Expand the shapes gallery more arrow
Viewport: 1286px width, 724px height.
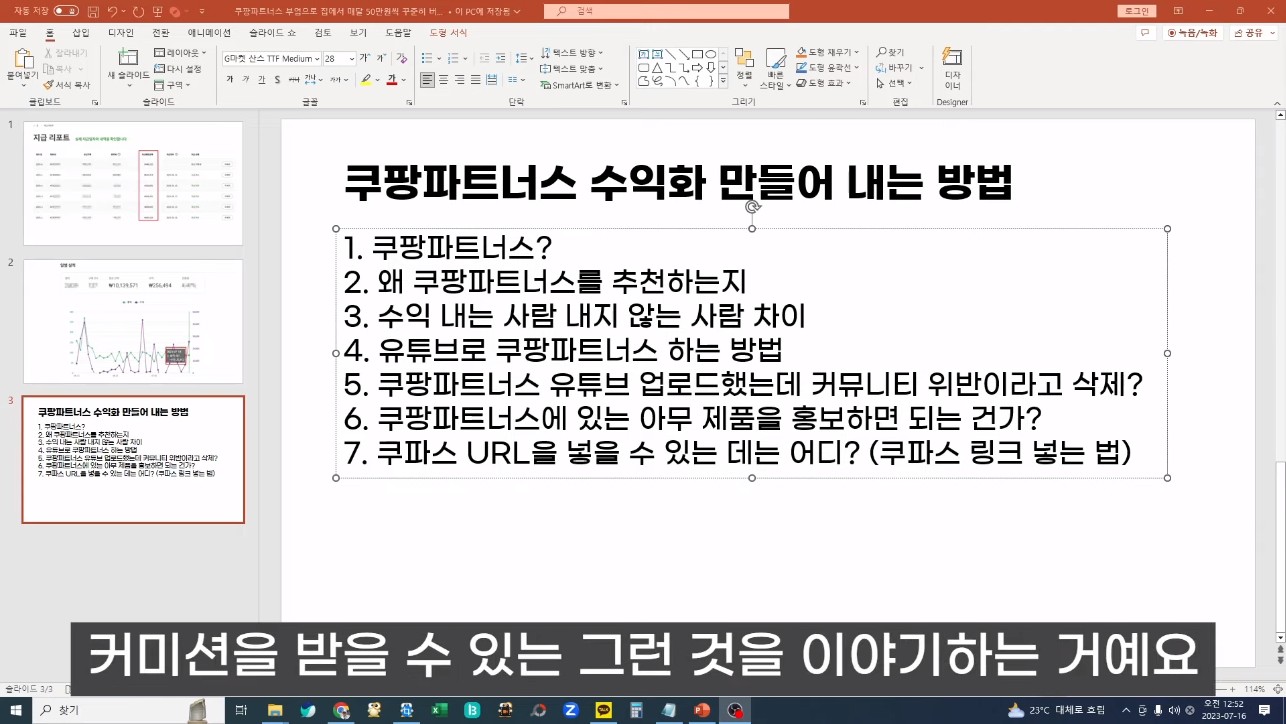723,81
